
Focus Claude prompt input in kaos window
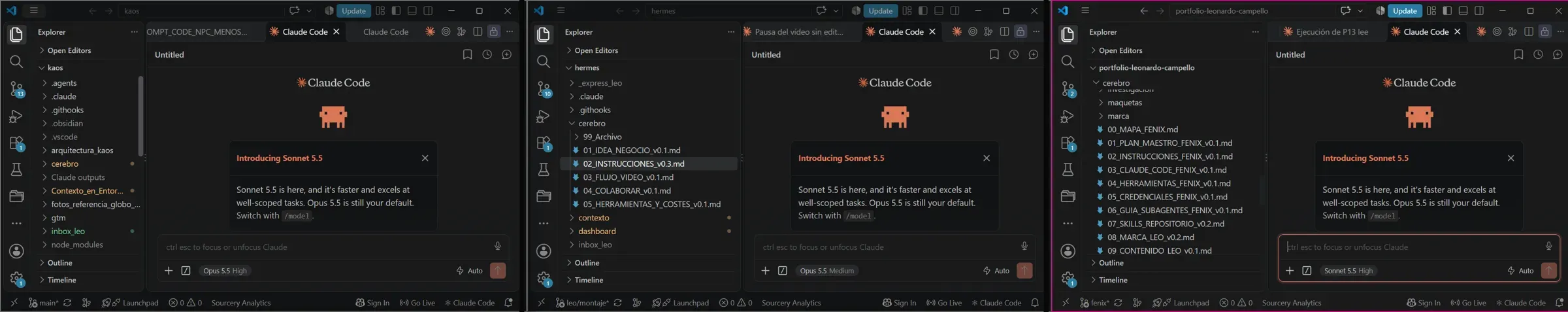click(323, 247)
